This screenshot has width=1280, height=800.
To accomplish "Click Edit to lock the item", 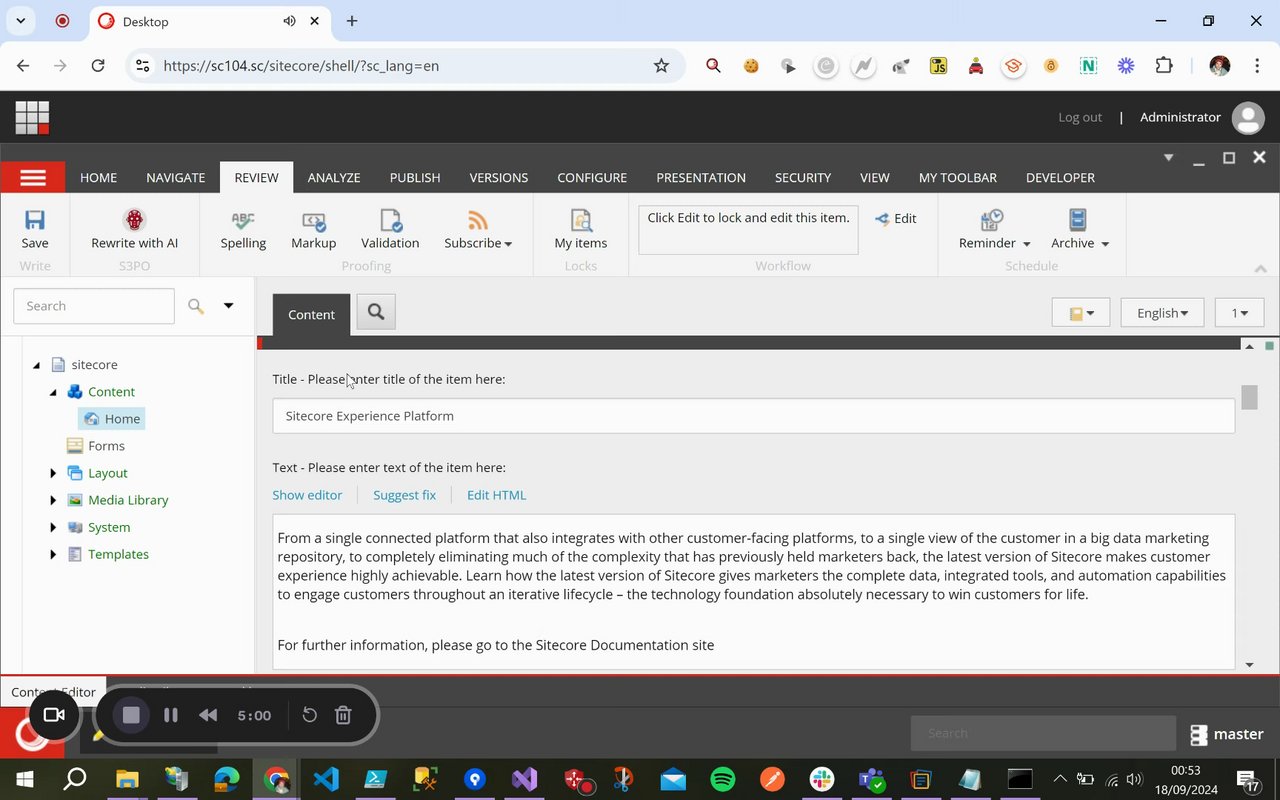I will point(896,218).
